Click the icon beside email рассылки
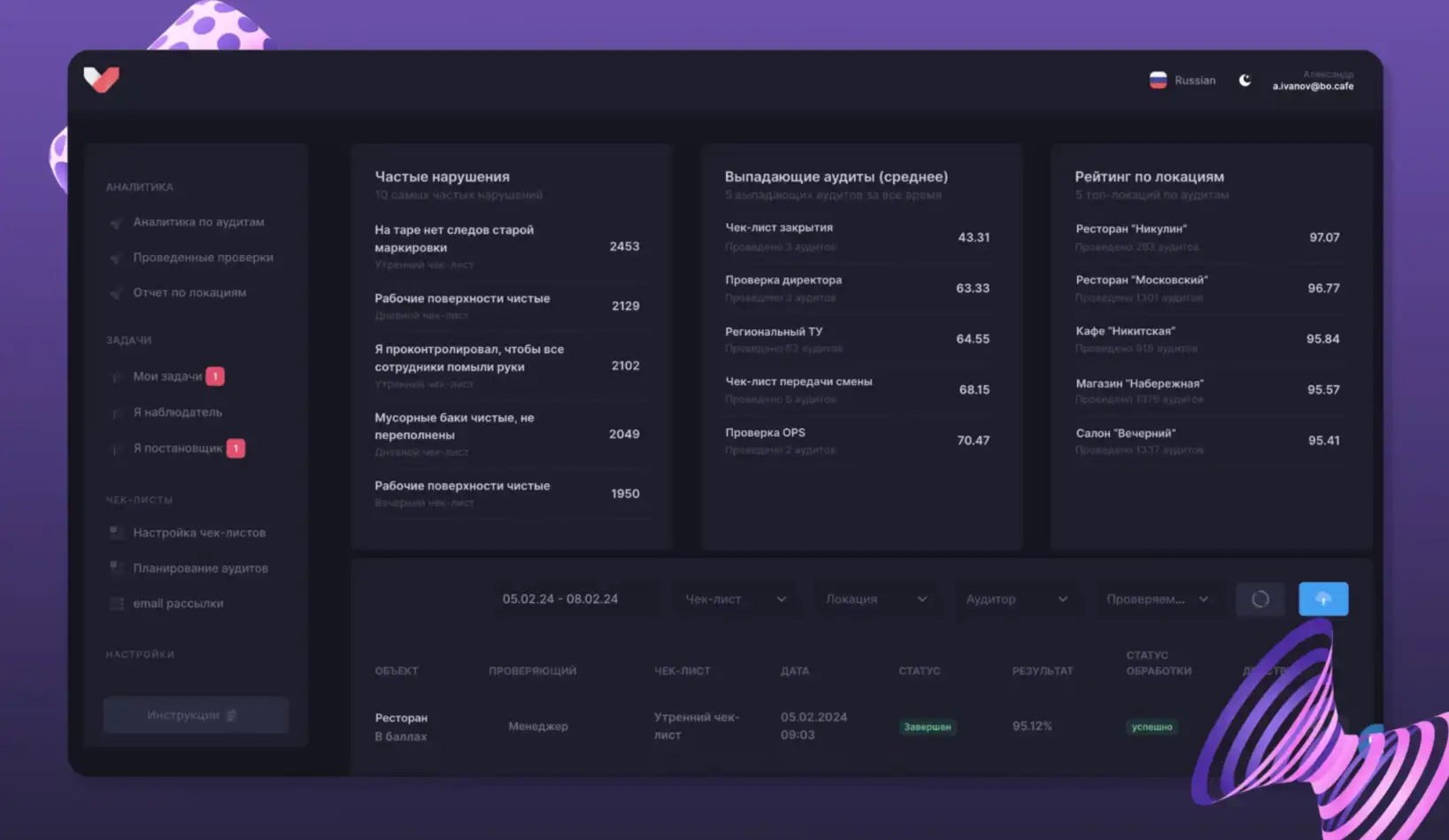The width and height of the screenshot is (1449, 840). coord(115,604)
